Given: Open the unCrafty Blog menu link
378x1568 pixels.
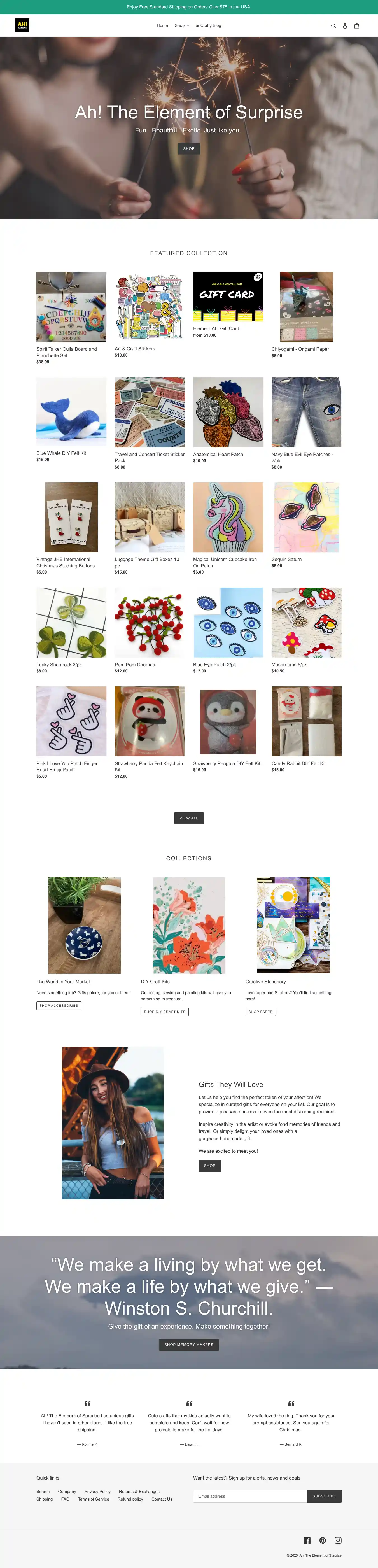Looking at the screenshot, I should tap(208, 25).
